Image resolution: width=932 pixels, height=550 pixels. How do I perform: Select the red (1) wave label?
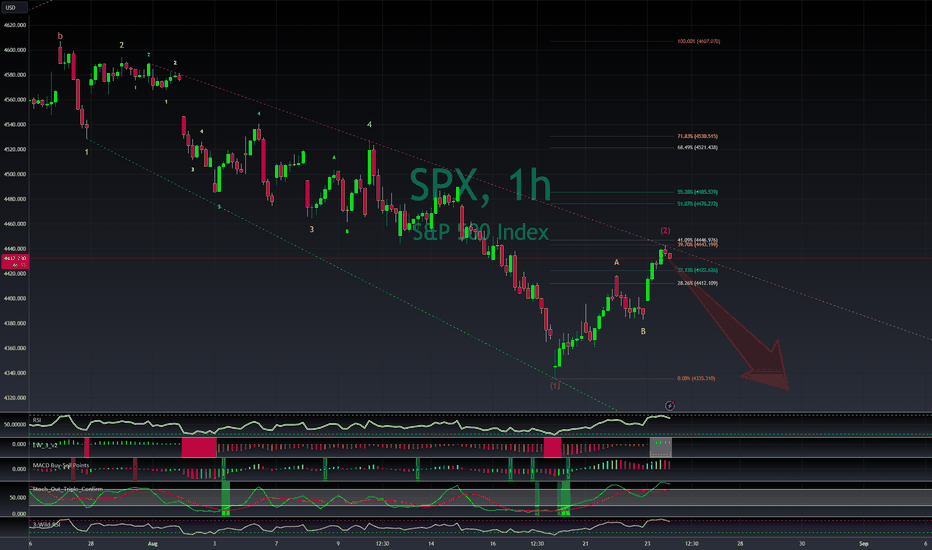pyautogui.click(x=555, y=385)
